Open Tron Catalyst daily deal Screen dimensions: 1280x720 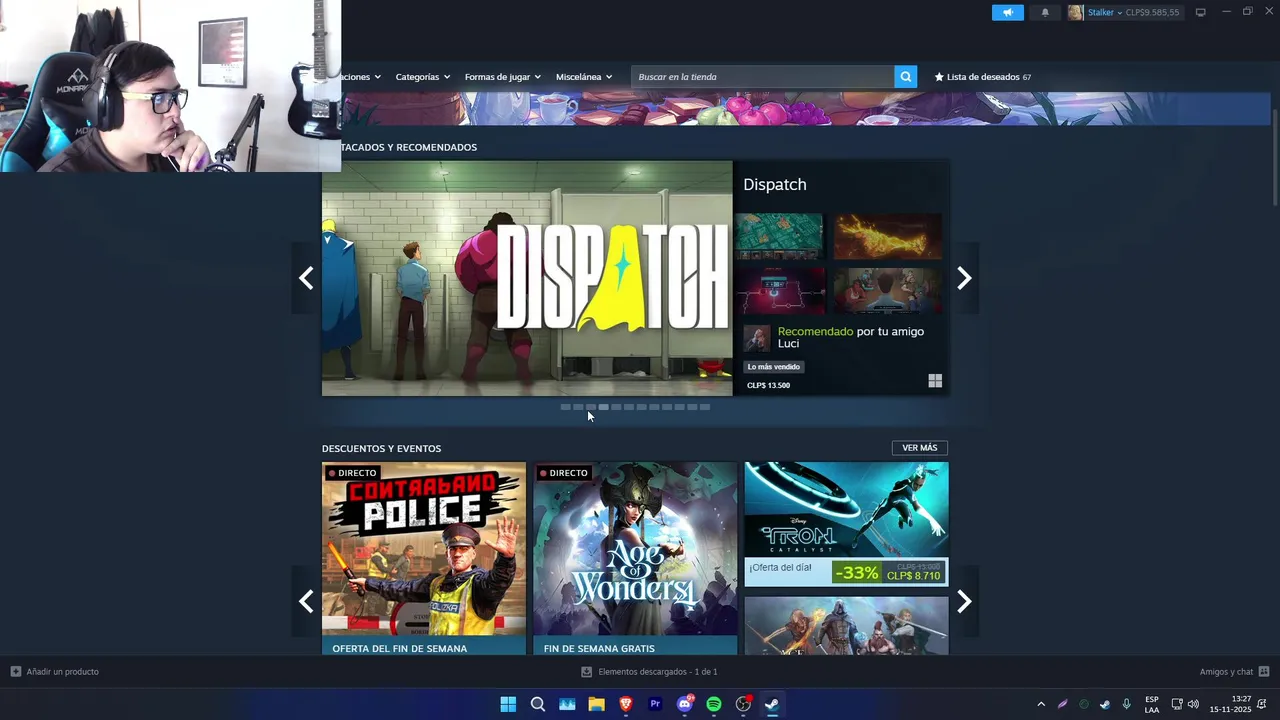pos(846,524)
